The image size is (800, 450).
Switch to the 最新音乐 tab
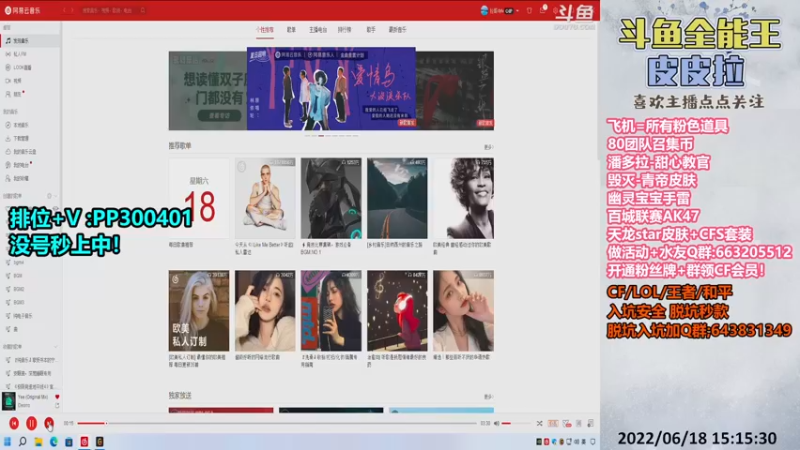(397, 30)
